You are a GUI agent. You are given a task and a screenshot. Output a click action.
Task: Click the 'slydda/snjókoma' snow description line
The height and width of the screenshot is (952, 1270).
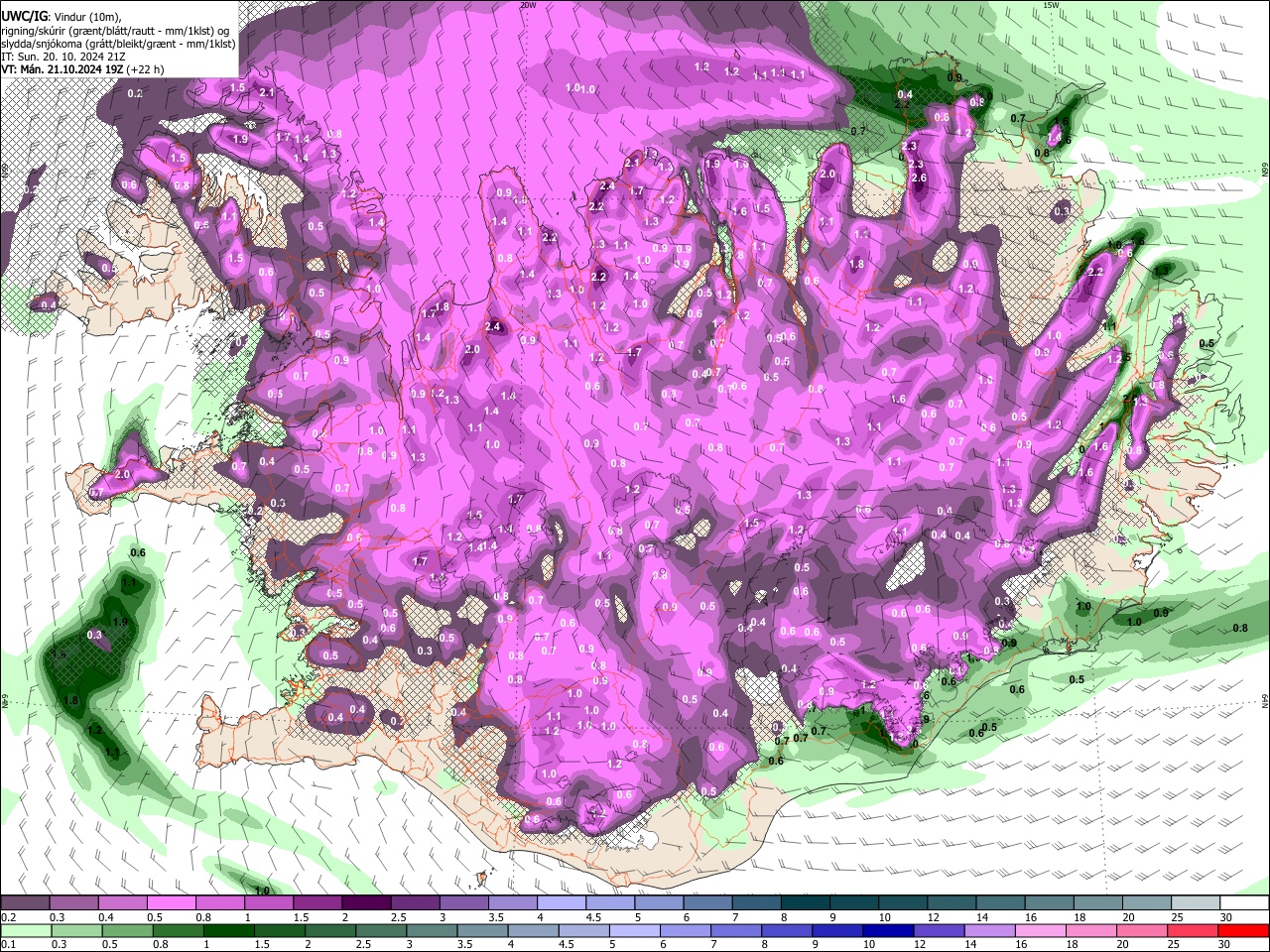pos(118,44)
